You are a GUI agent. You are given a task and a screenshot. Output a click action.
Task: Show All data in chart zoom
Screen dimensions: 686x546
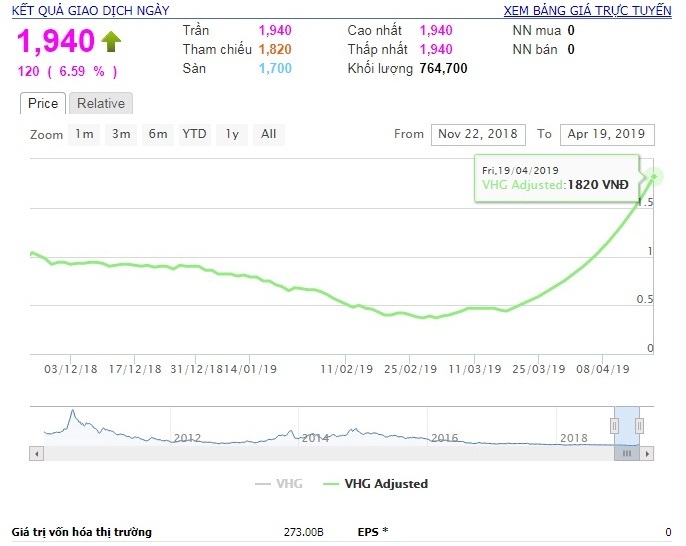coord(268,134)
